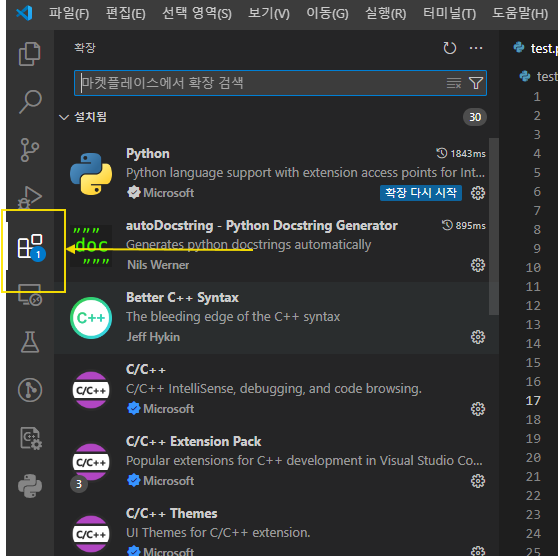Viewport: 558px width, 556px height.
Task: Click the Python extension logo thumbnail
Action: tap(91, 174)
